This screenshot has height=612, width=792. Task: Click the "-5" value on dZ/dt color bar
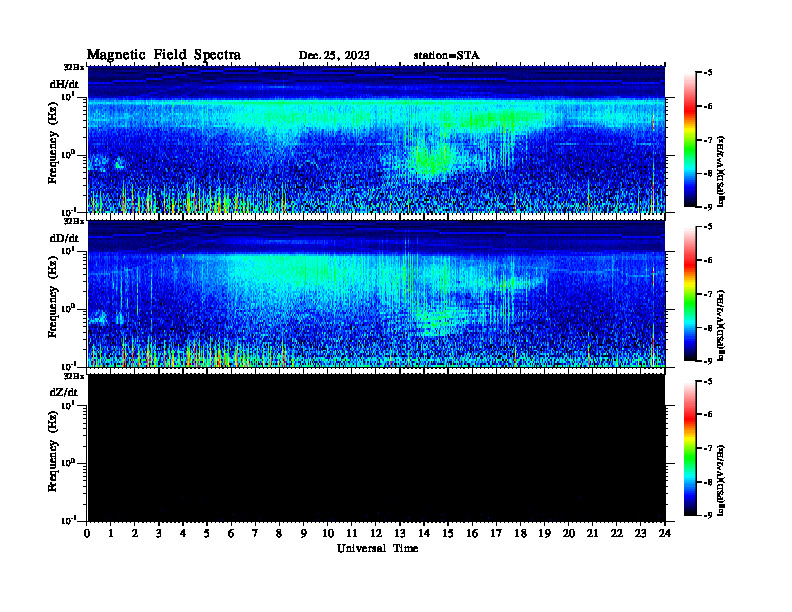[708, 381]
